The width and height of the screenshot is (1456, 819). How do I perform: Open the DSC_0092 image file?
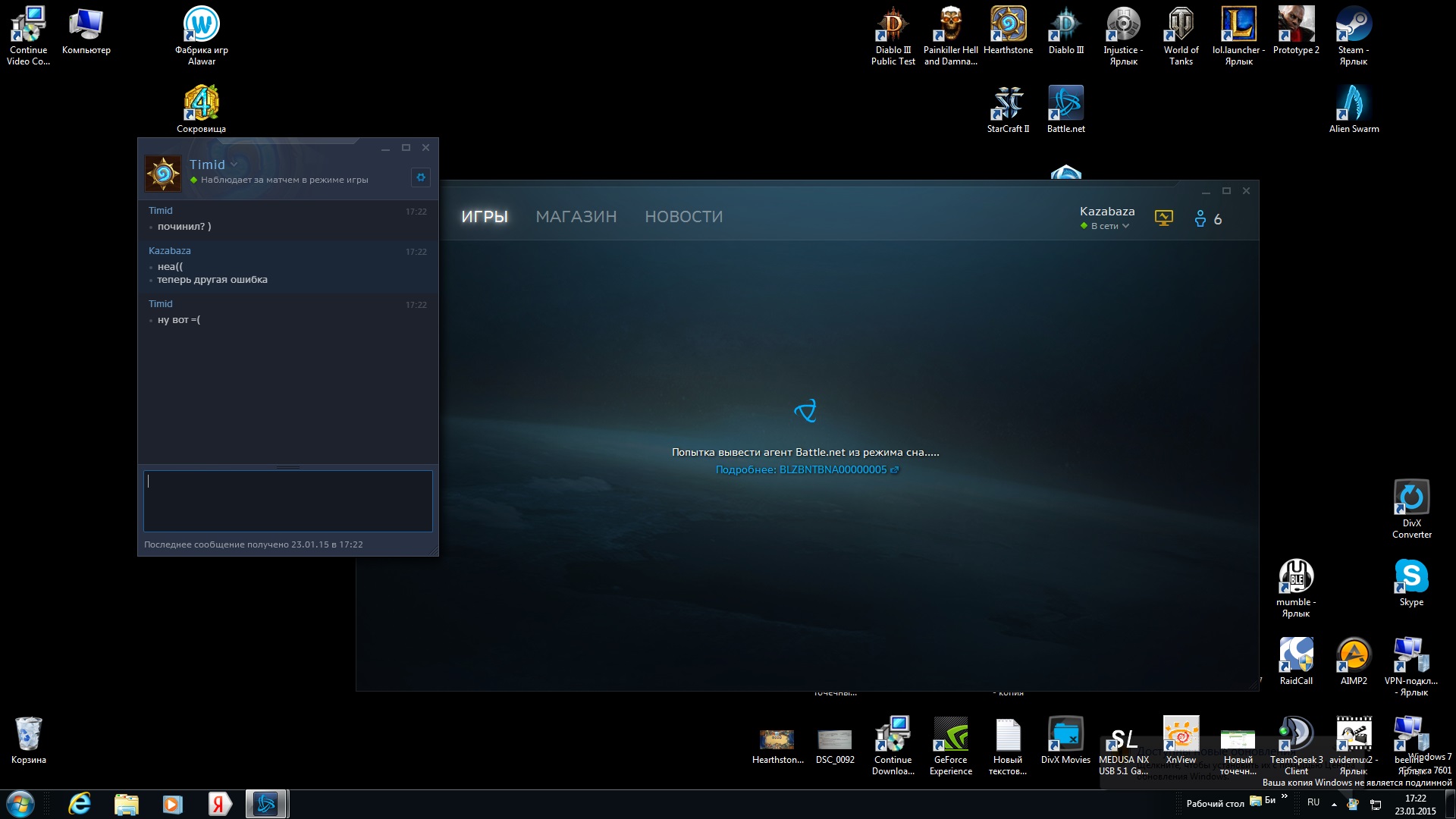pos(836,746)
